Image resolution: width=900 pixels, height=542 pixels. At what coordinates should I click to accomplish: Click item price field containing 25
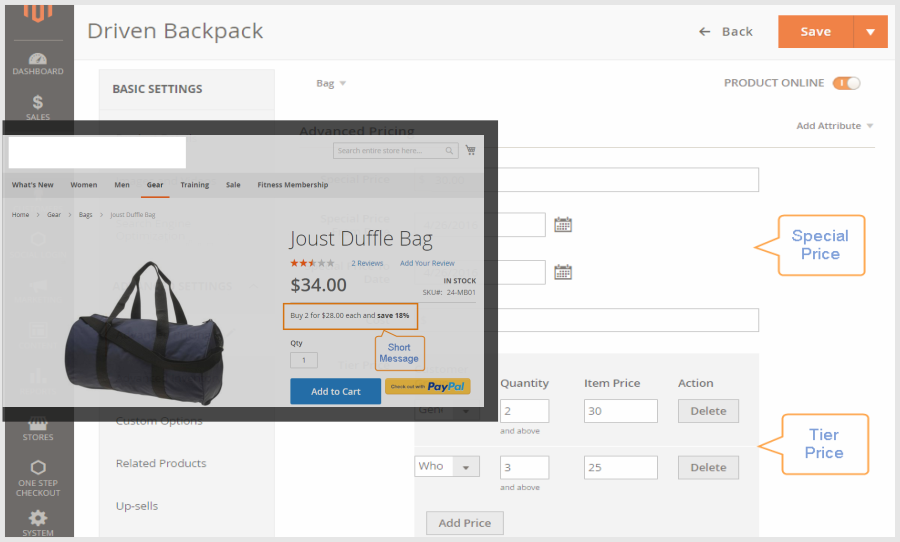point(620,467)
